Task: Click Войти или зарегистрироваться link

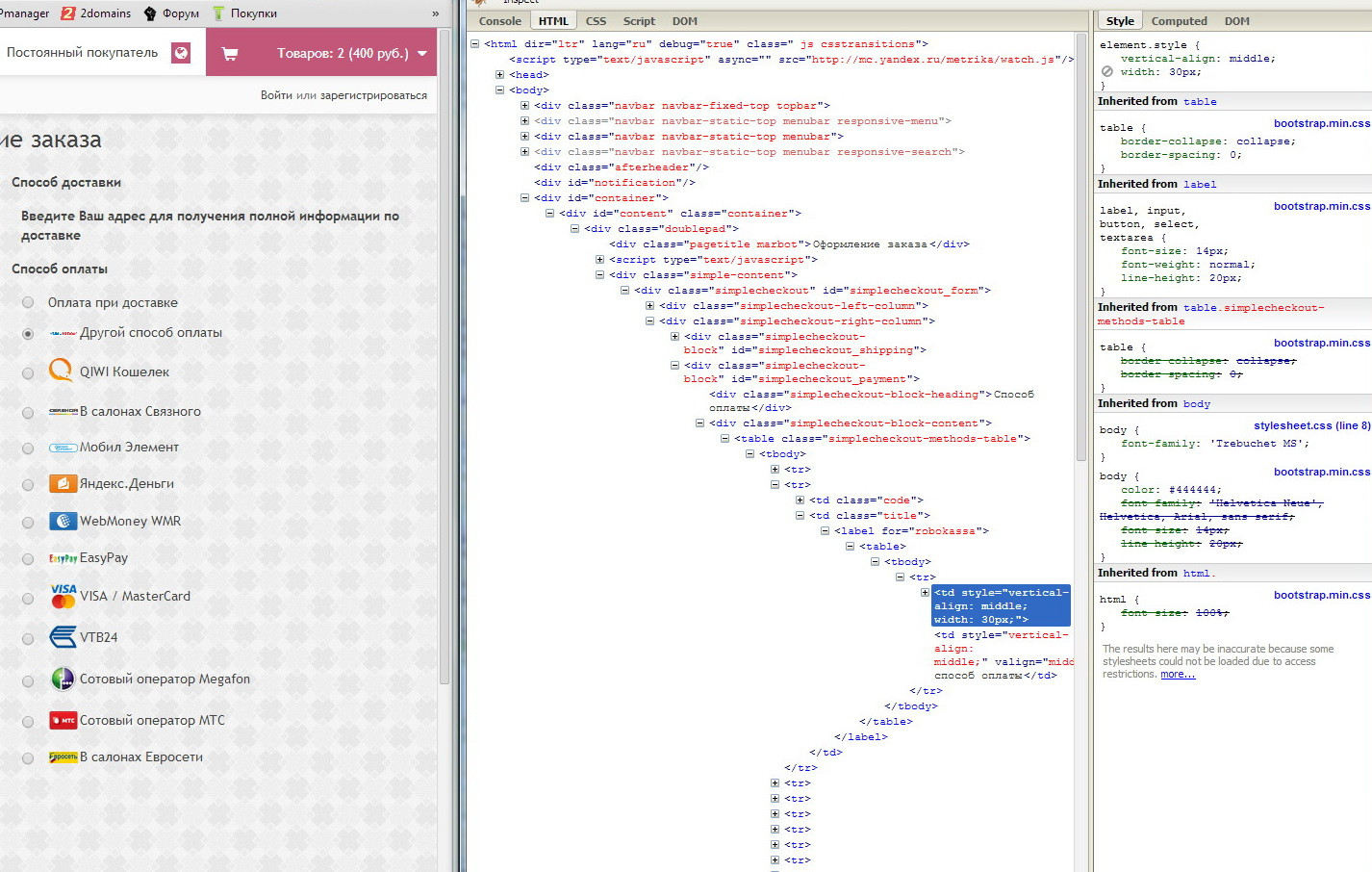Action: pyautogui.click(x=343, y=95)
